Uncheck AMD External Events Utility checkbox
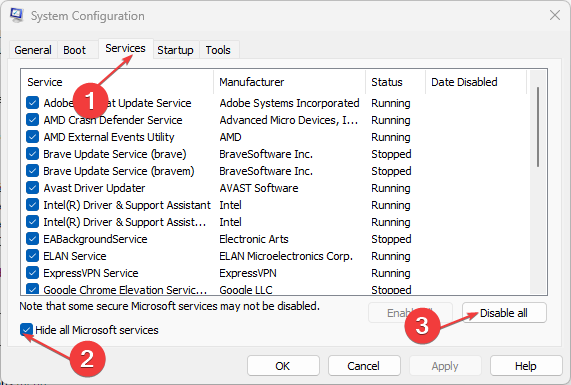The height and width of the screenshot is (385, 571). (x=32, y=137)
